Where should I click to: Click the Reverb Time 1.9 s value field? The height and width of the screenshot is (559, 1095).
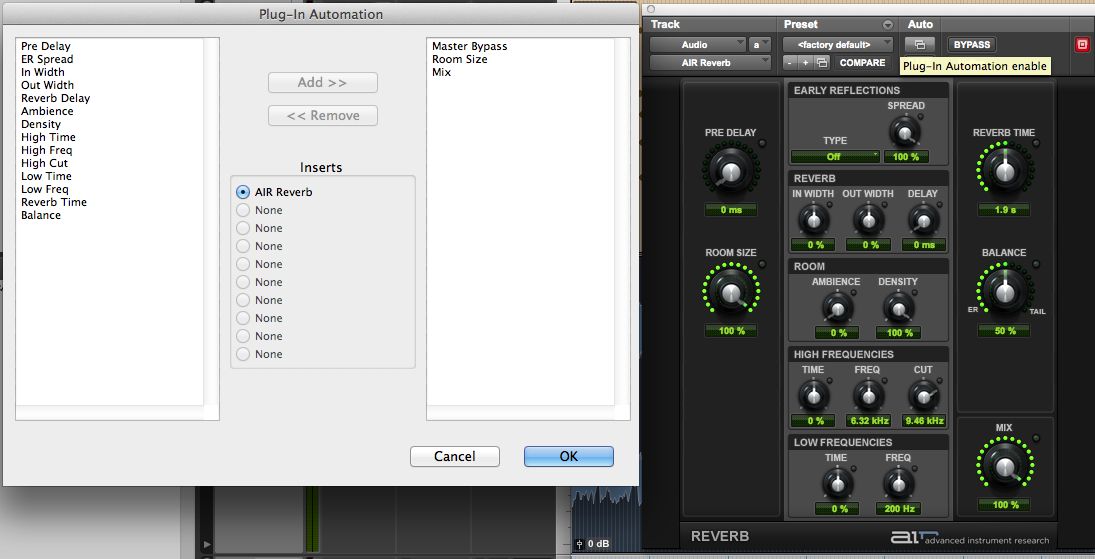coord(1005,210)
